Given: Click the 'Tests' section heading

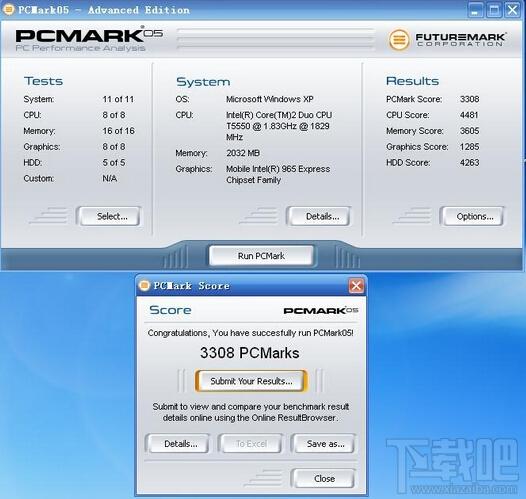Looking at the screenshot, I should [x=43, y=81].
